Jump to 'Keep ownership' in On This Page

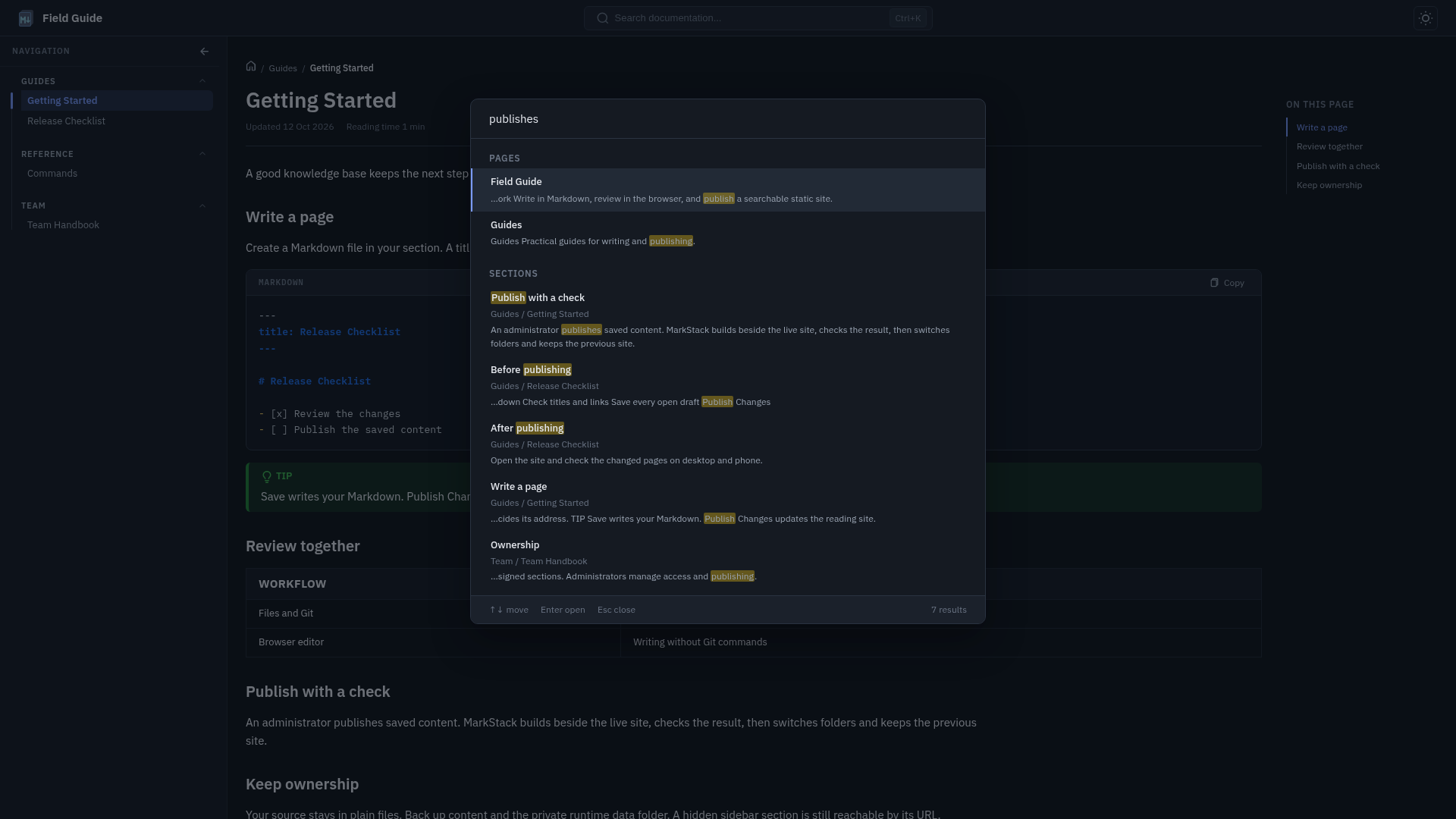1329,185
